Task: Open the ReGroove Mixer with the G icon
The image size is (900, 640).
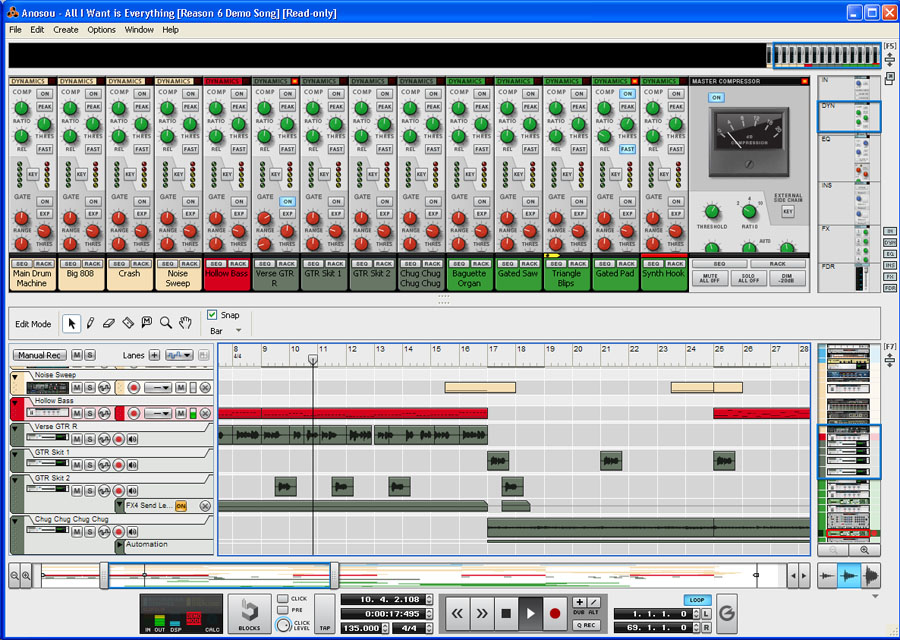Action: point(727,614)
